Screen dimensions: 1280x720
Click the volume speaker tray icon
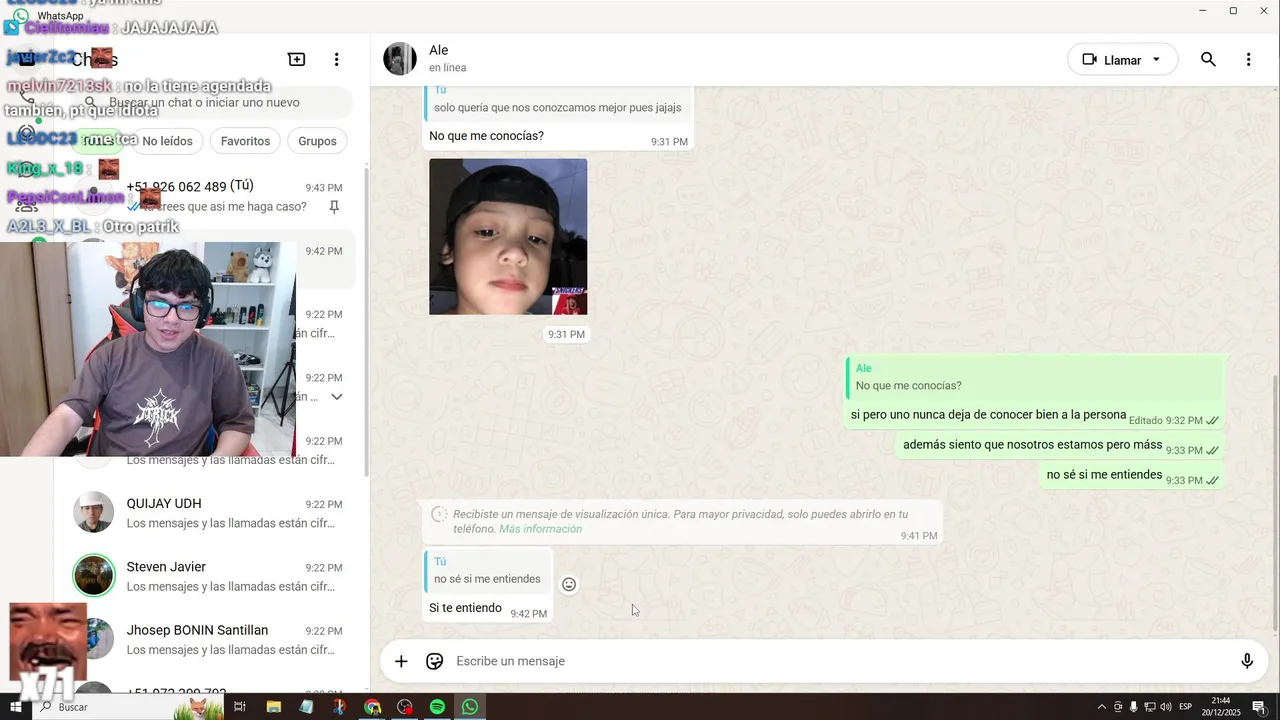1166,707
